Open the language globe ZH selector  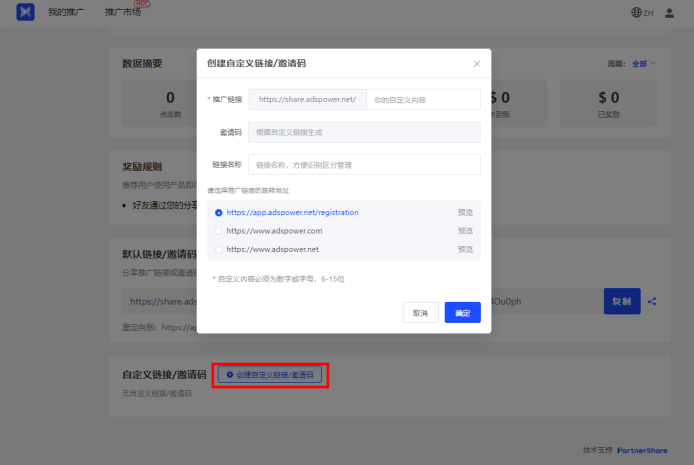click(642, 12)
